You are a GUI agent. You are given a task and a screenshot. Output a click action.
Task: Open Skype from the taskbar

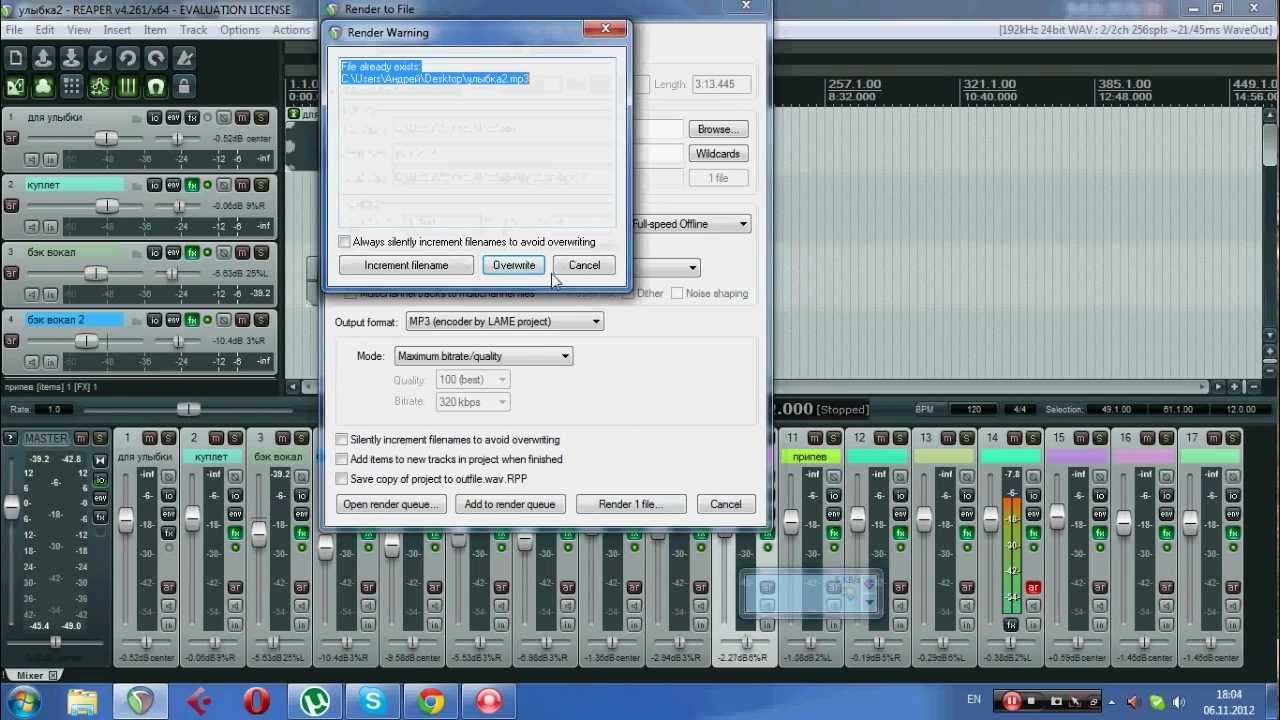pos(373,702)
